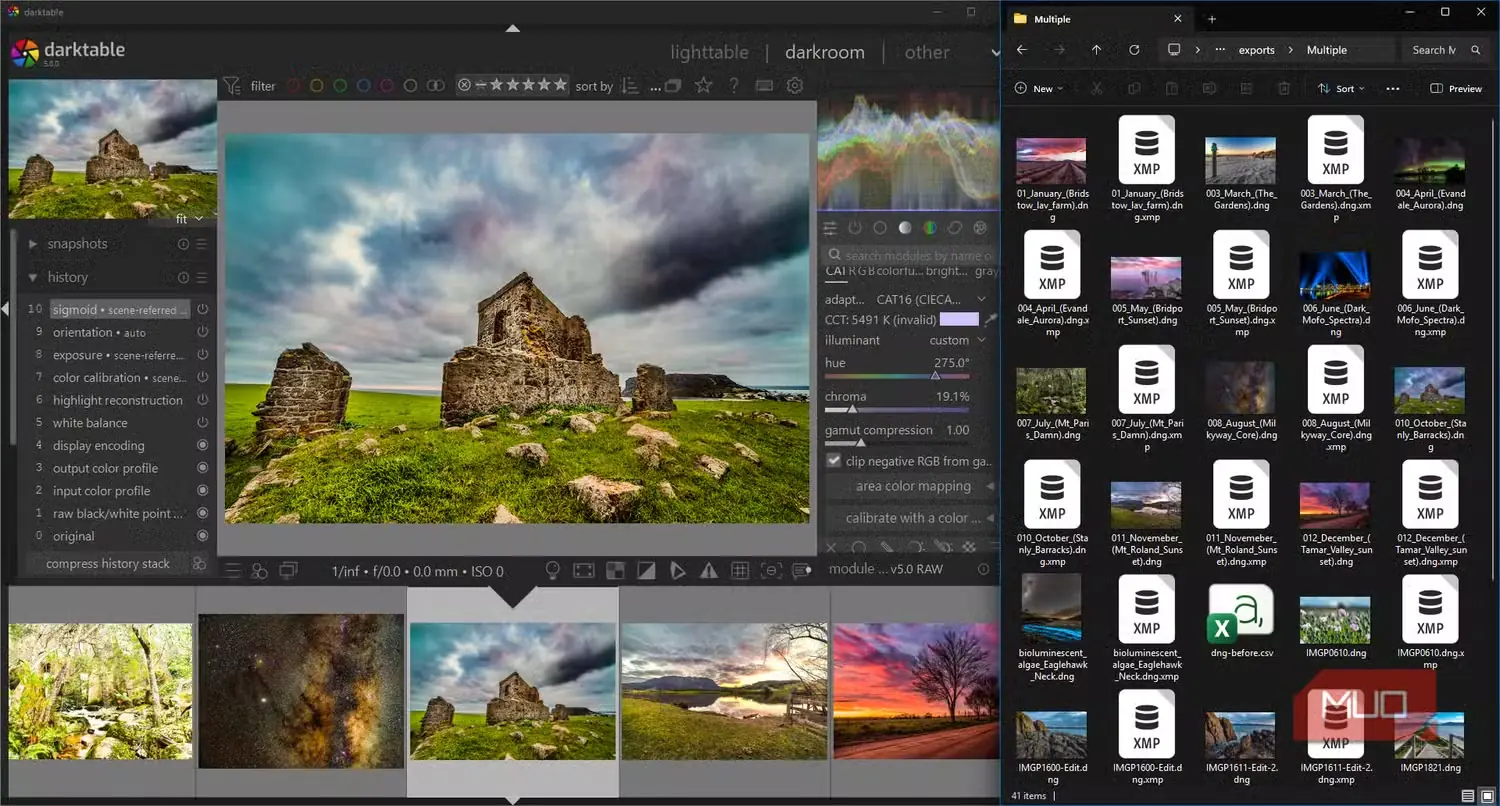Click the Preview button in Explorer
1500x806 pixels.
[x=1456, y=89]
